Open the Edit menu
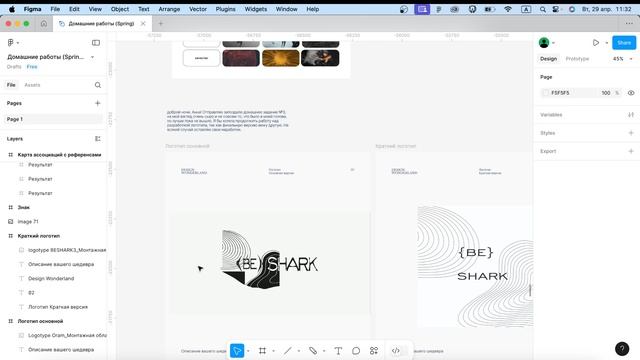 click(x=74, y=9)
